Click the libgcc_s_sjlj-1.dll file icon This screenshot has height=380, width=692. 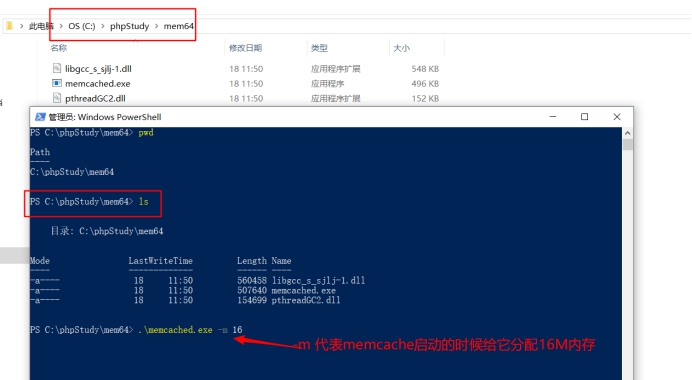tap(56, 68)
